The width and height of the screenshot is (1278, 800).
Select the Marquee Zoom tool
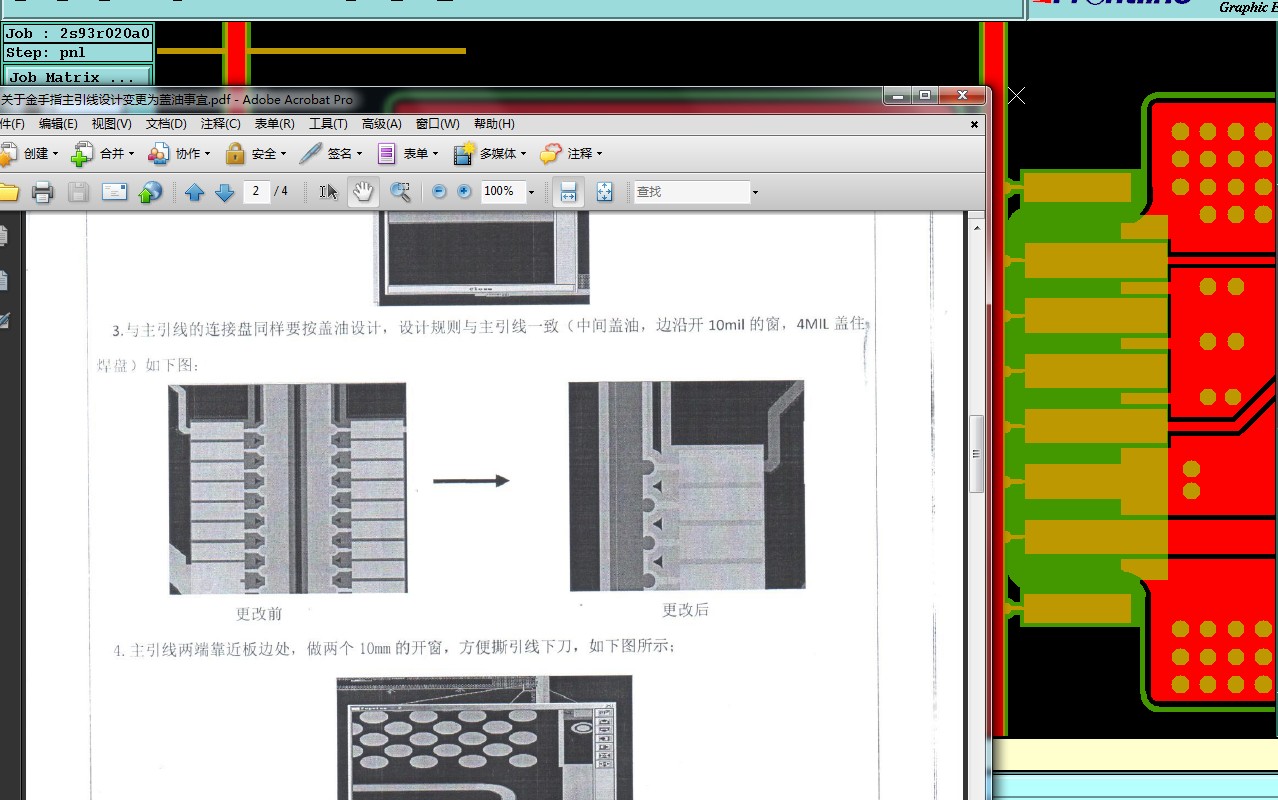click(x=400, y=192)
